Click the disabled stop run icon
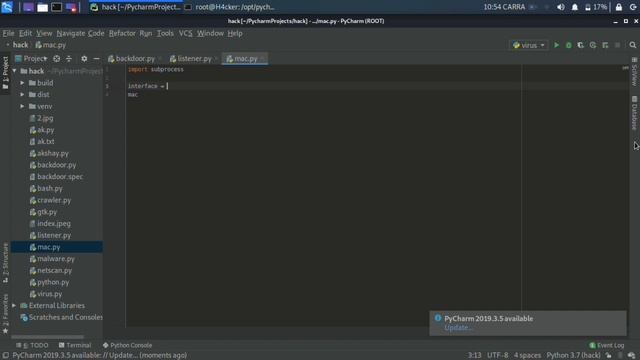Viewport: 640px width, 360px height. coord(617,45)
